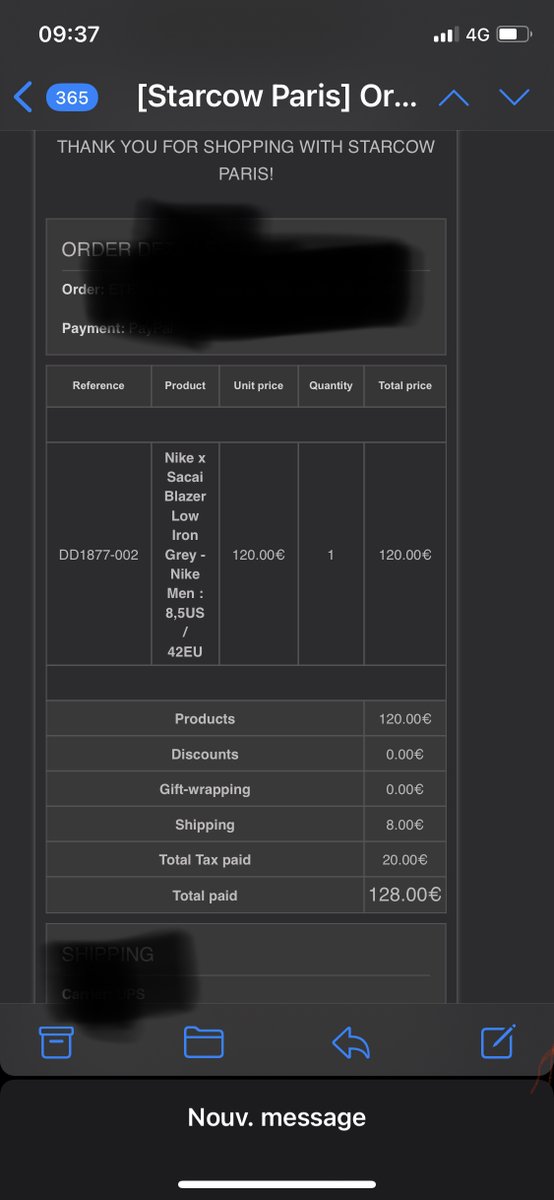Reply using the curved arrow icon
This screenshot has width=554, height=1200.
(x=351, y=1042)
